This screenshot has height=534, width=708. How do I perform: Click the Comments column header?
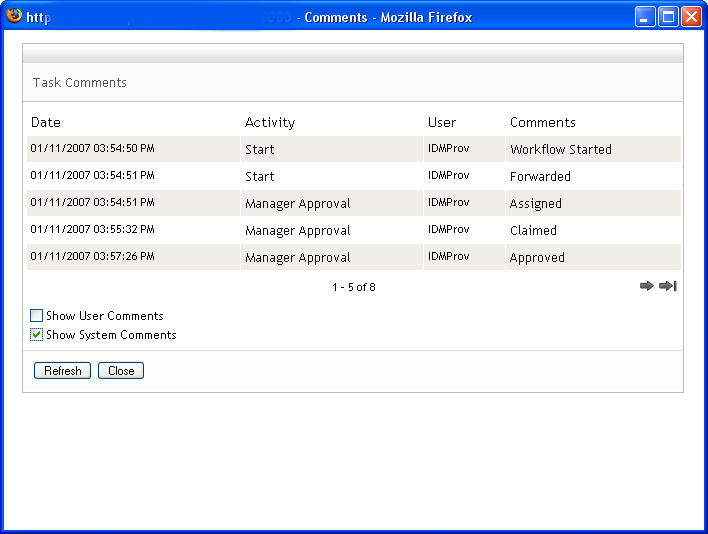point(543,122)
